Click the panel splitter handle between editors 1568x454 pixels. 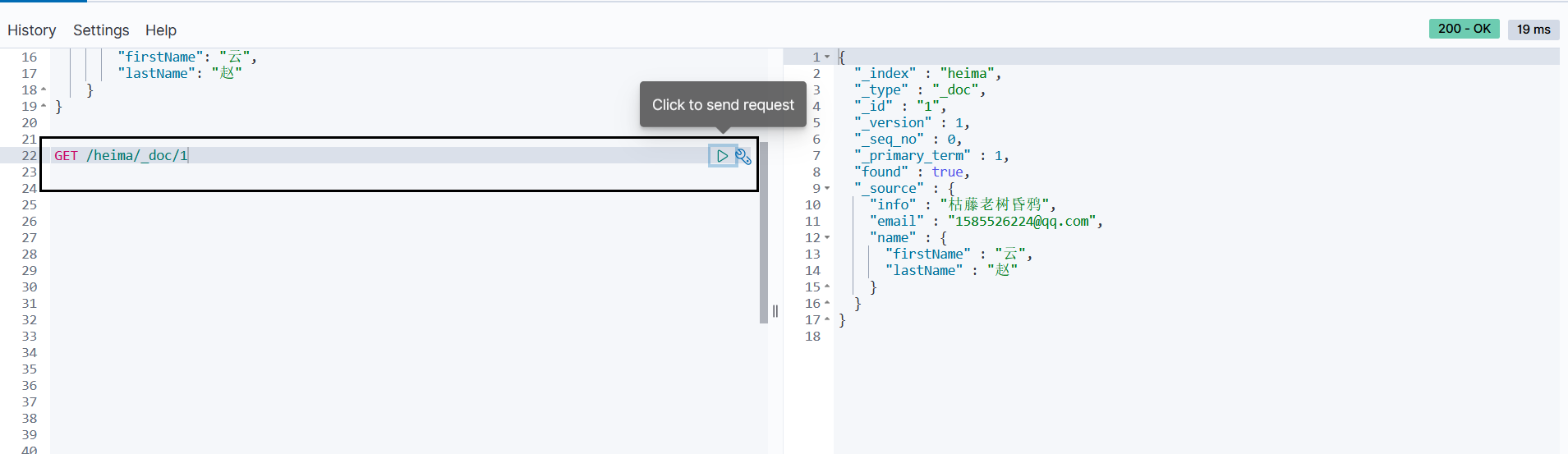pyautogui.click(x=775, y=311)
